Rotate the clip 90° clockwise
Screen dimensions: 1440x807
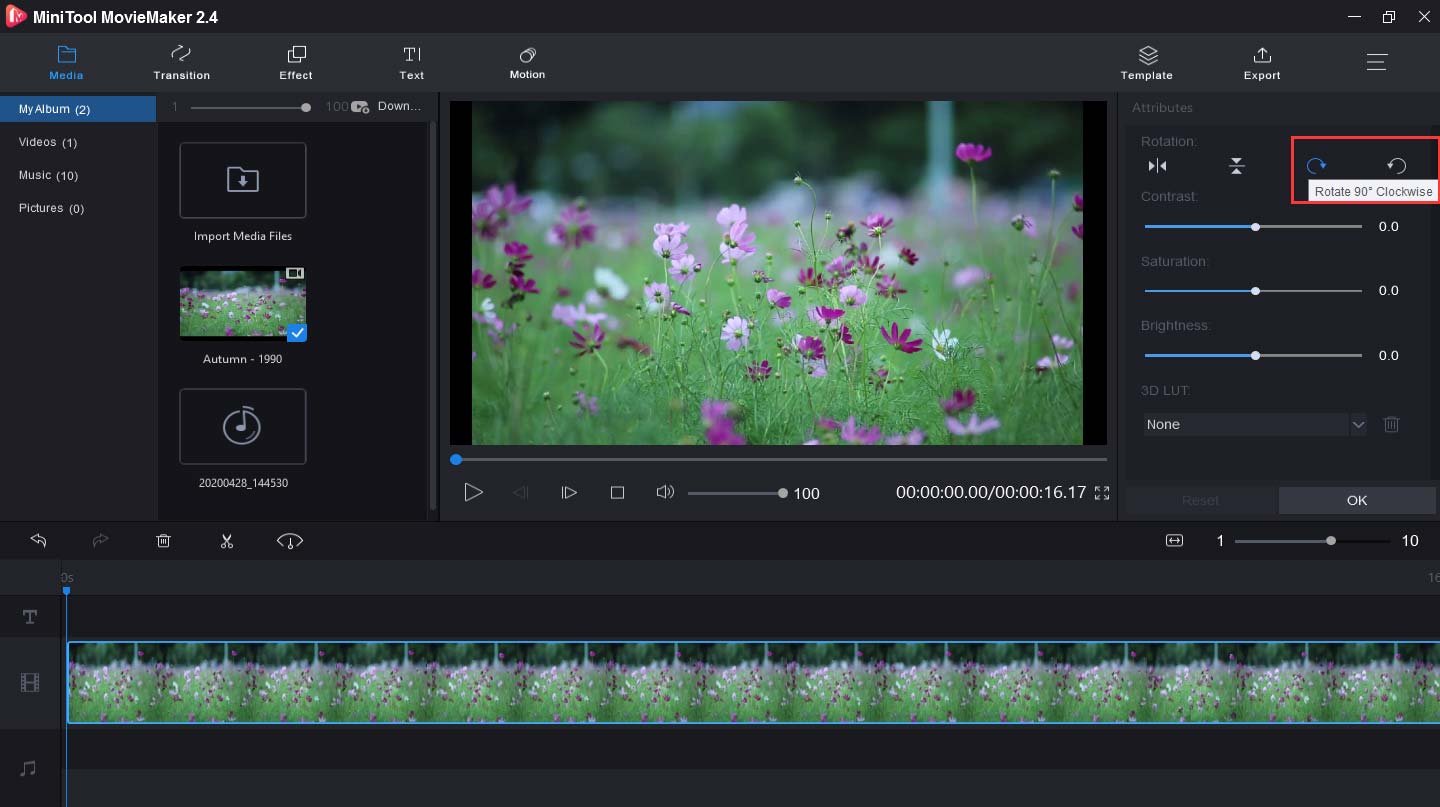click(1316, 166)
